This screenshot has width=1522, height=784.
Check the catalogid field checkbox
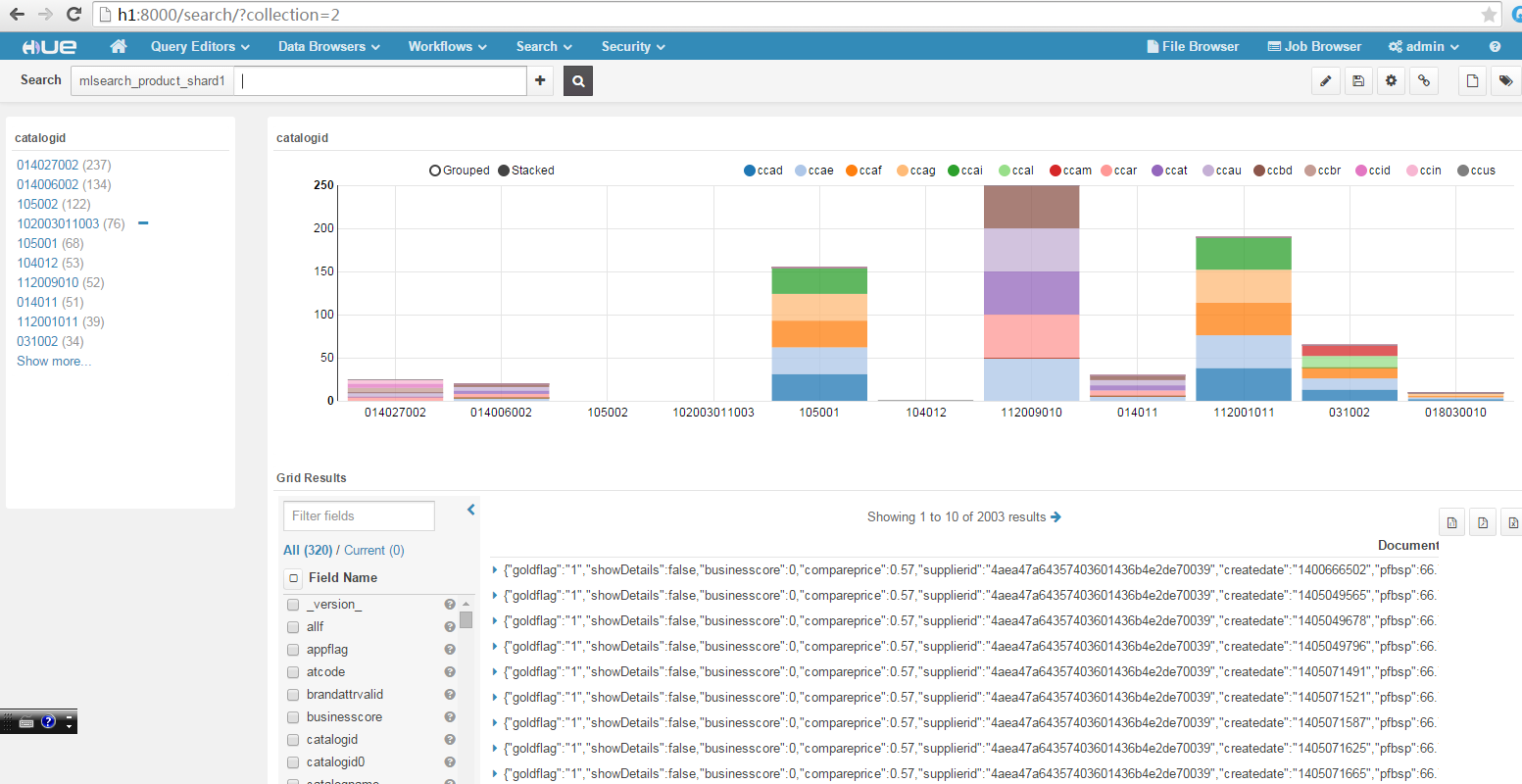click(x=293, y=740)
